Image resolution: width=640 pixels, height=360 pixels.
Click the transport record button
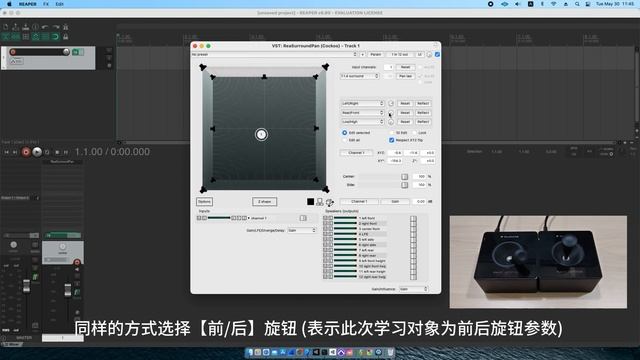coord(26,152)
